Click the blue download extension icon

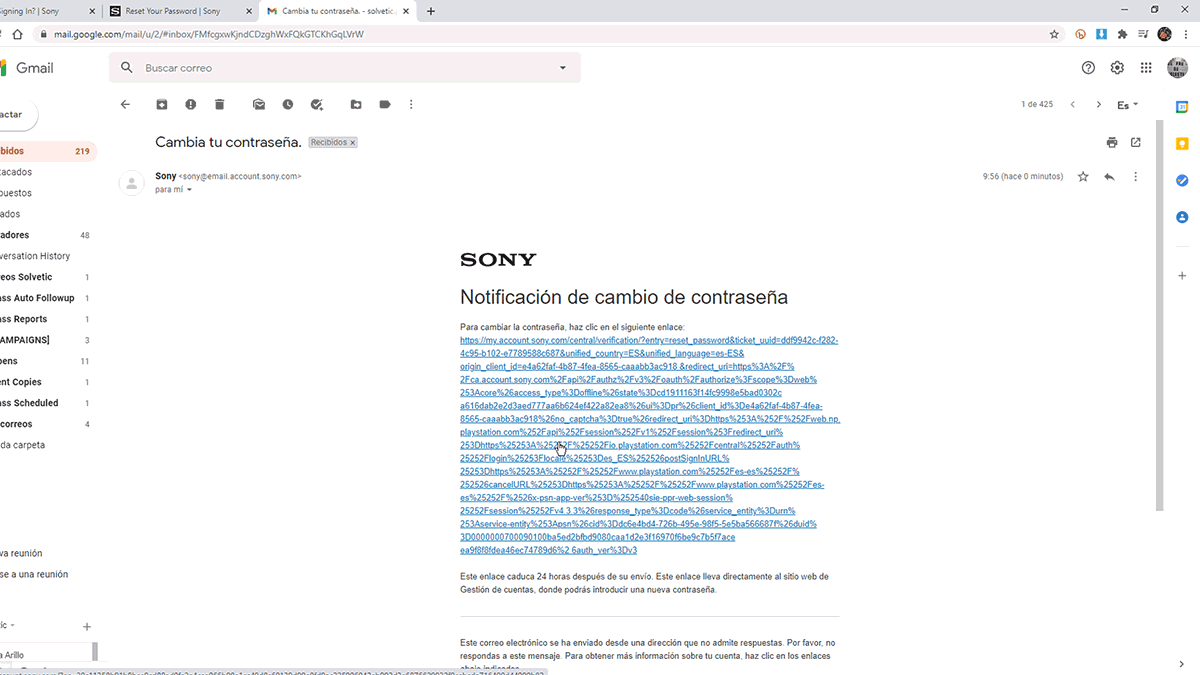[x=1101, y=34]
